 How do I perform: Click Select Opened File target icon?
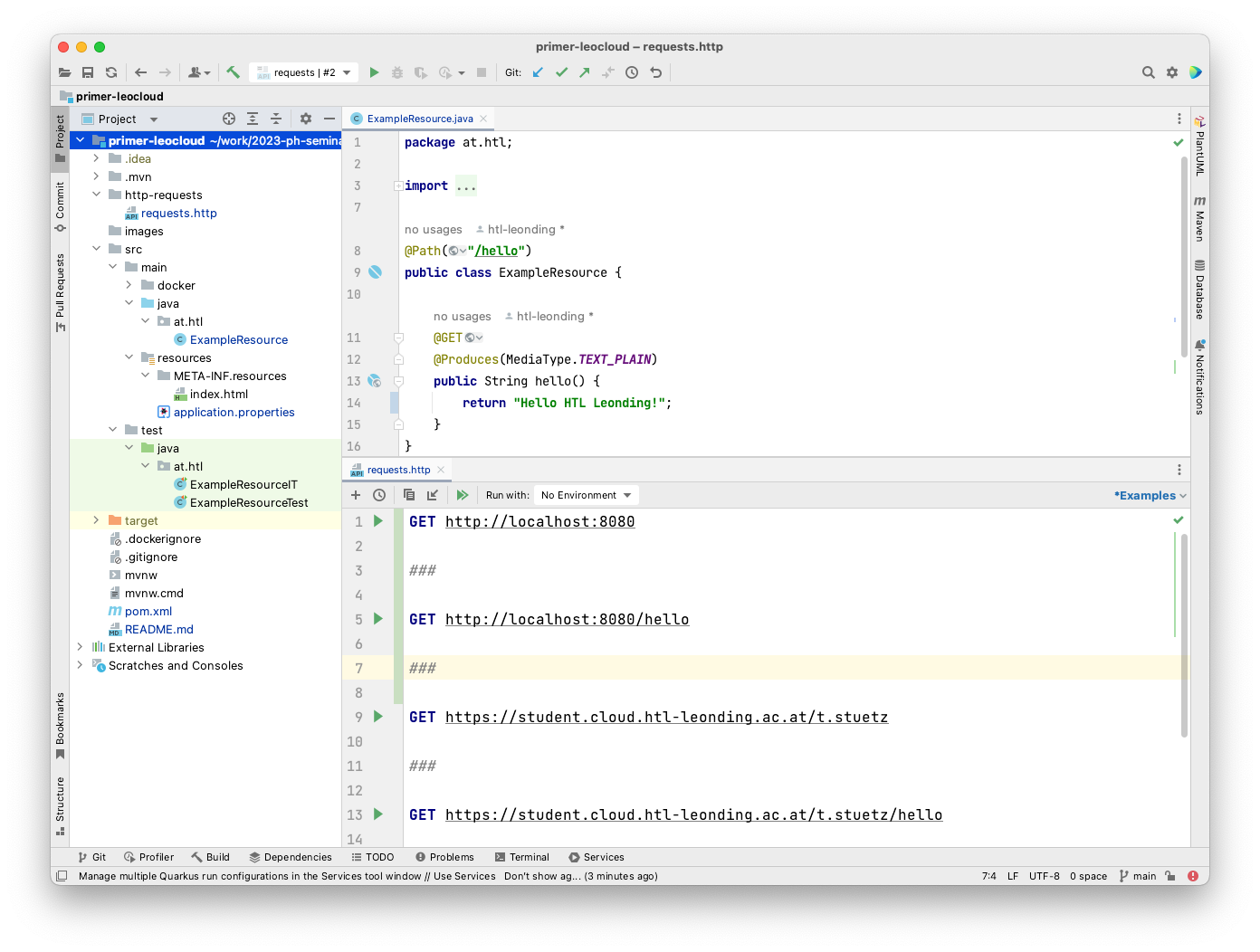(229, 119)
